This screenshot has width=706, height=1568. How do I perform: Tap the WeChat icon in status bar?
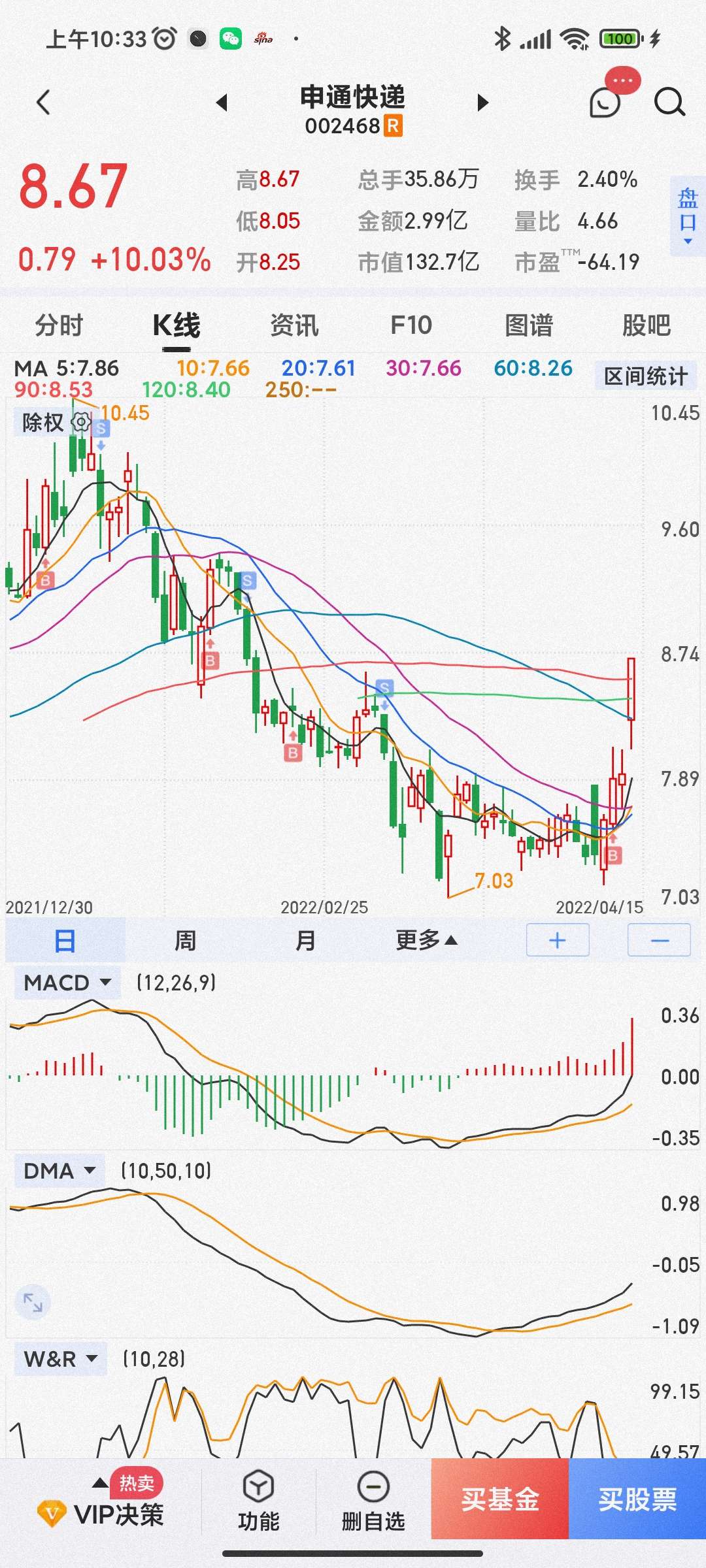(231, 39)
